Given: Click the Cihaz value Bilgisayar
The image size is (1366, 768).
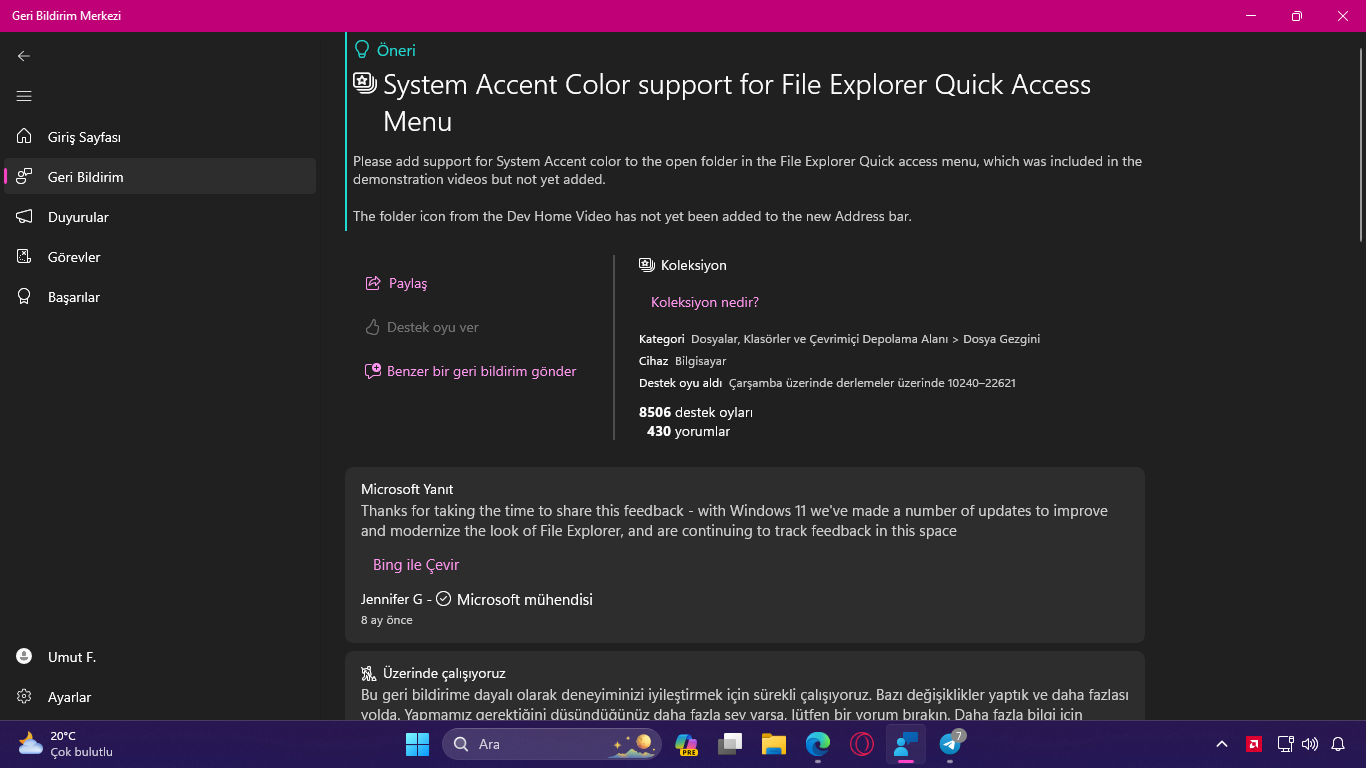Looking at the screenshot, I should [701, 361].
